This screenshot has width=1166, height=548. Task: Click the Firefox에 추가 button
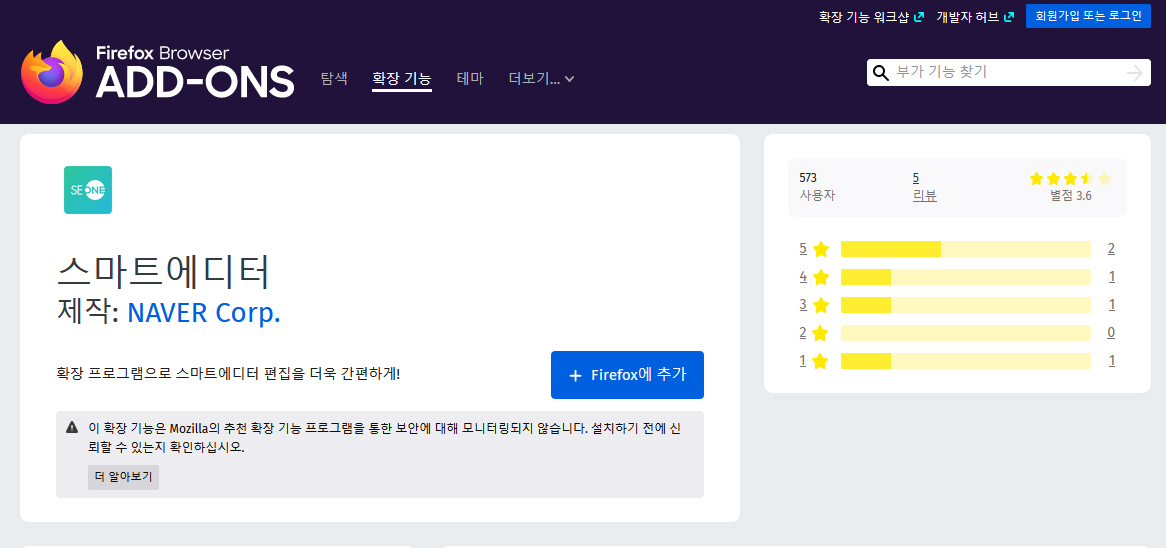pos(627,375)
